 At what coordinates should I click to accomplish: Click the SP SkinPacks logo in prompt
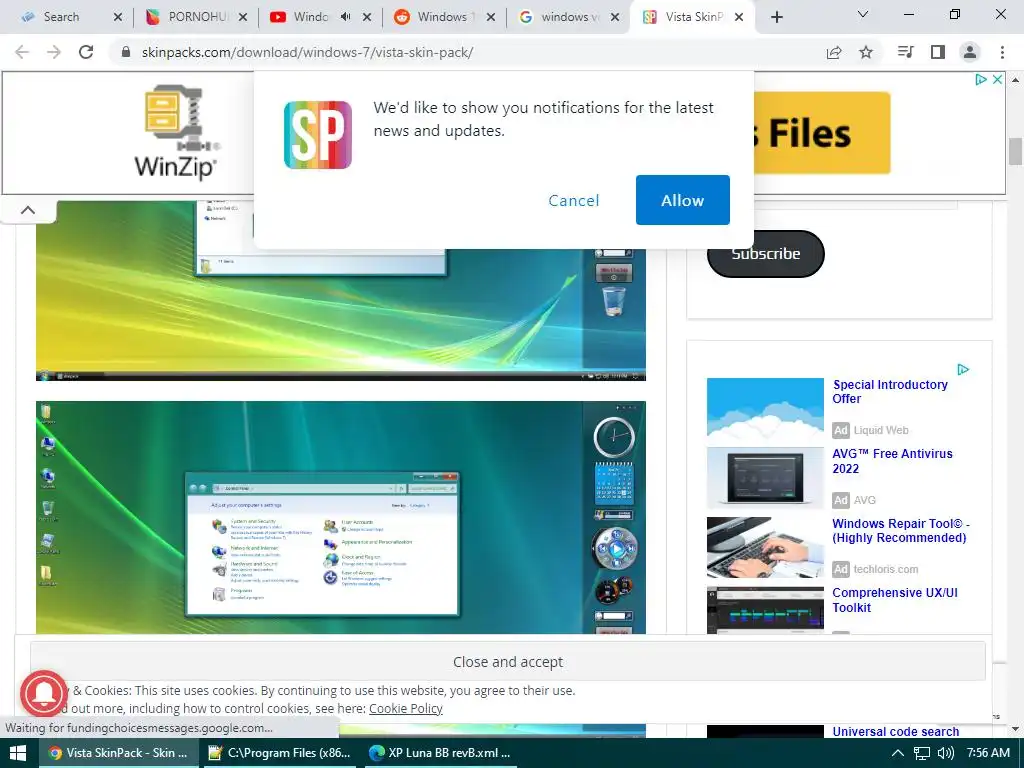[318, 135]
